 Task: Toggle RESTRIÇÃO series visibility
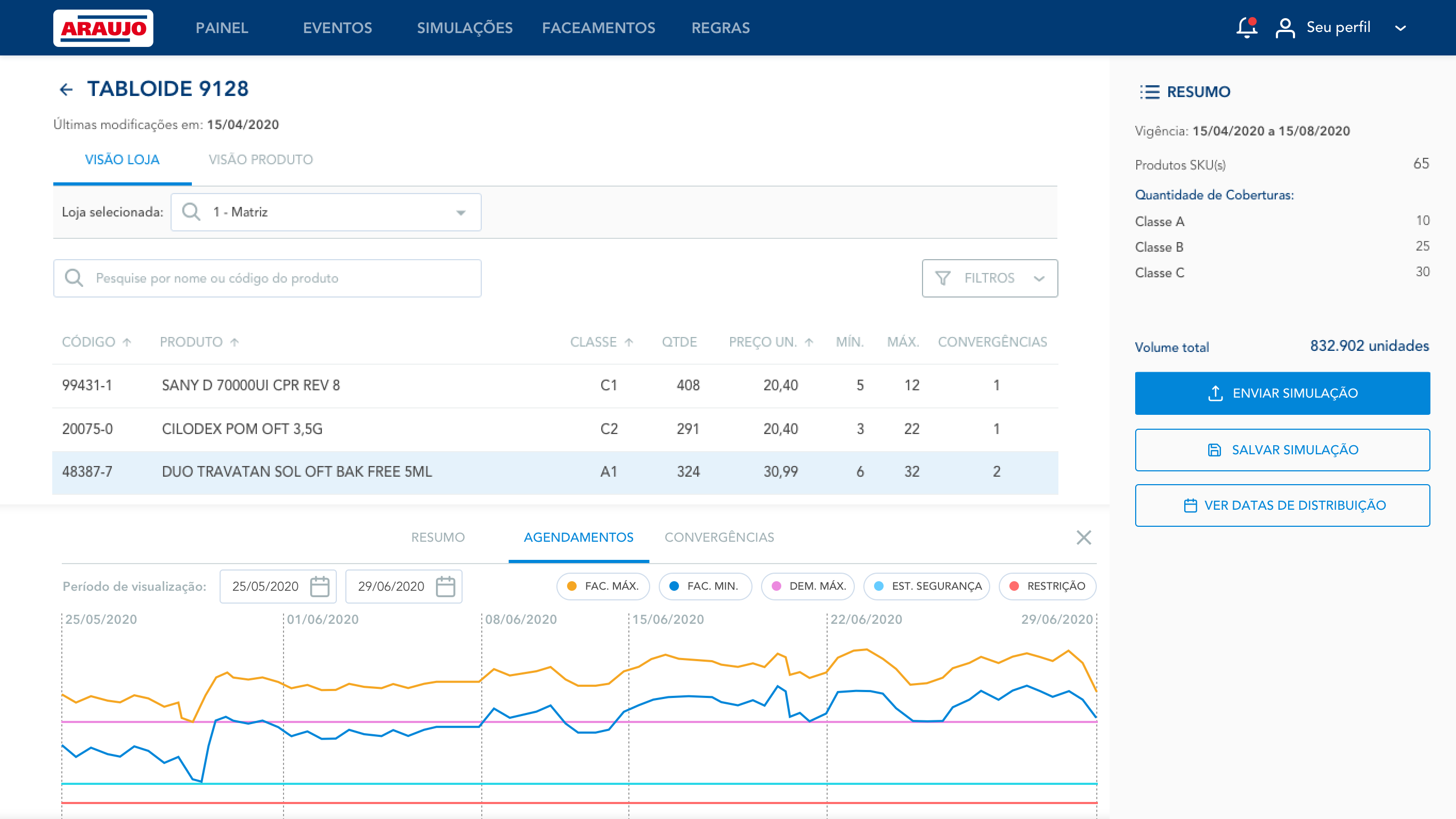[1047, 586]
